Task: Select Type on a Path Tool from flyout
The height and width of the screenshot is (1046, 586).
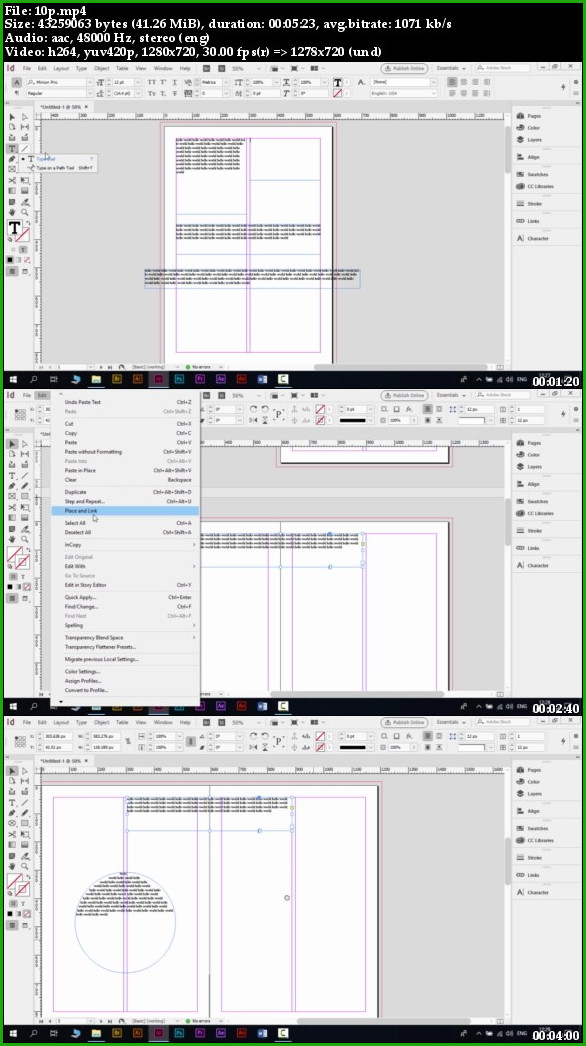Action: (64, 168)
